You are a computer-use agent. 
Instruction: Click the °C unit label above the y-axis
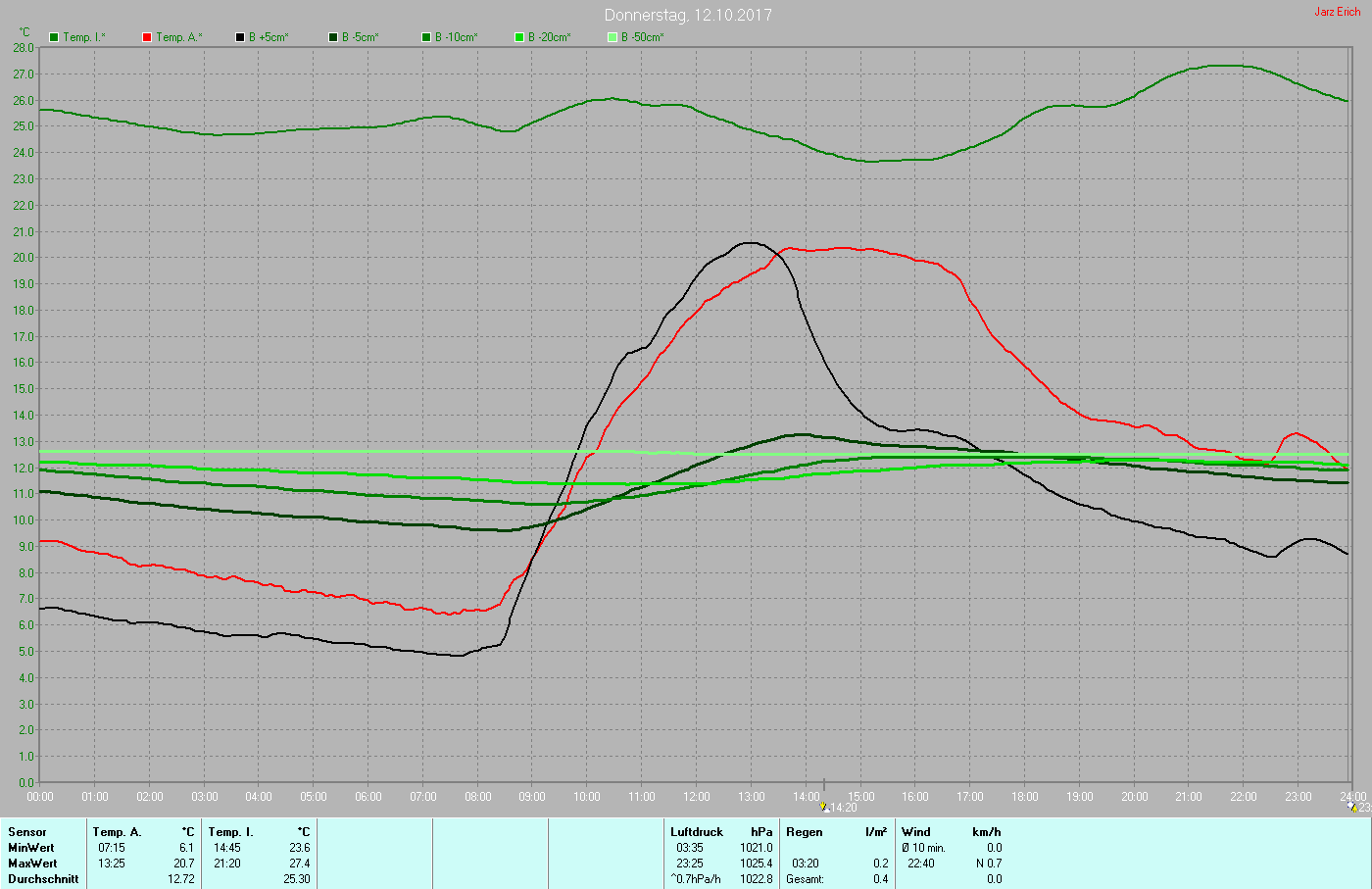point(24,32)
